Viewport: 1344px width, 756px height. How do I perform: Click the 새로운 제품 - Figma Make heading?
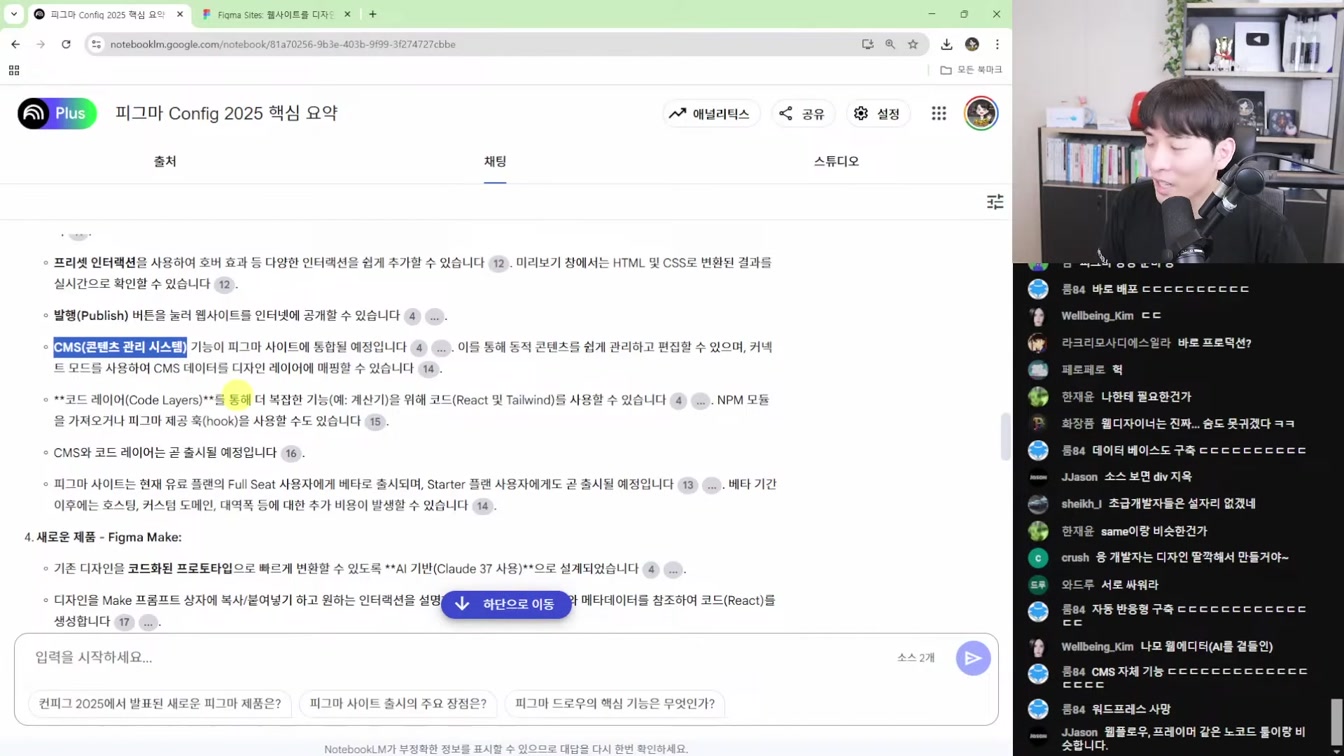pos(109,537)
